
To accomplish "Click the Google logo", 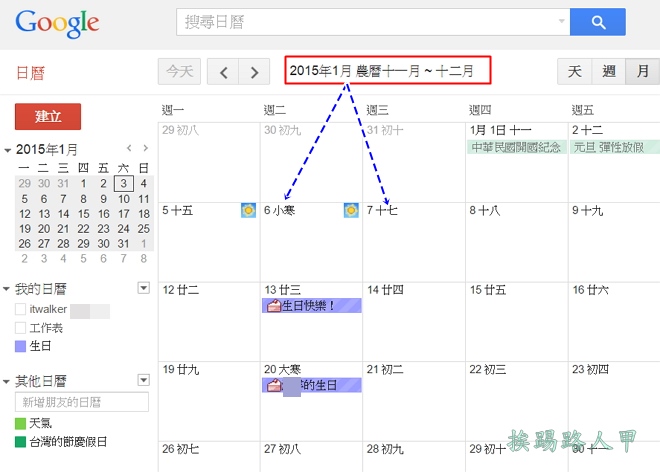I will pos(57,22).
